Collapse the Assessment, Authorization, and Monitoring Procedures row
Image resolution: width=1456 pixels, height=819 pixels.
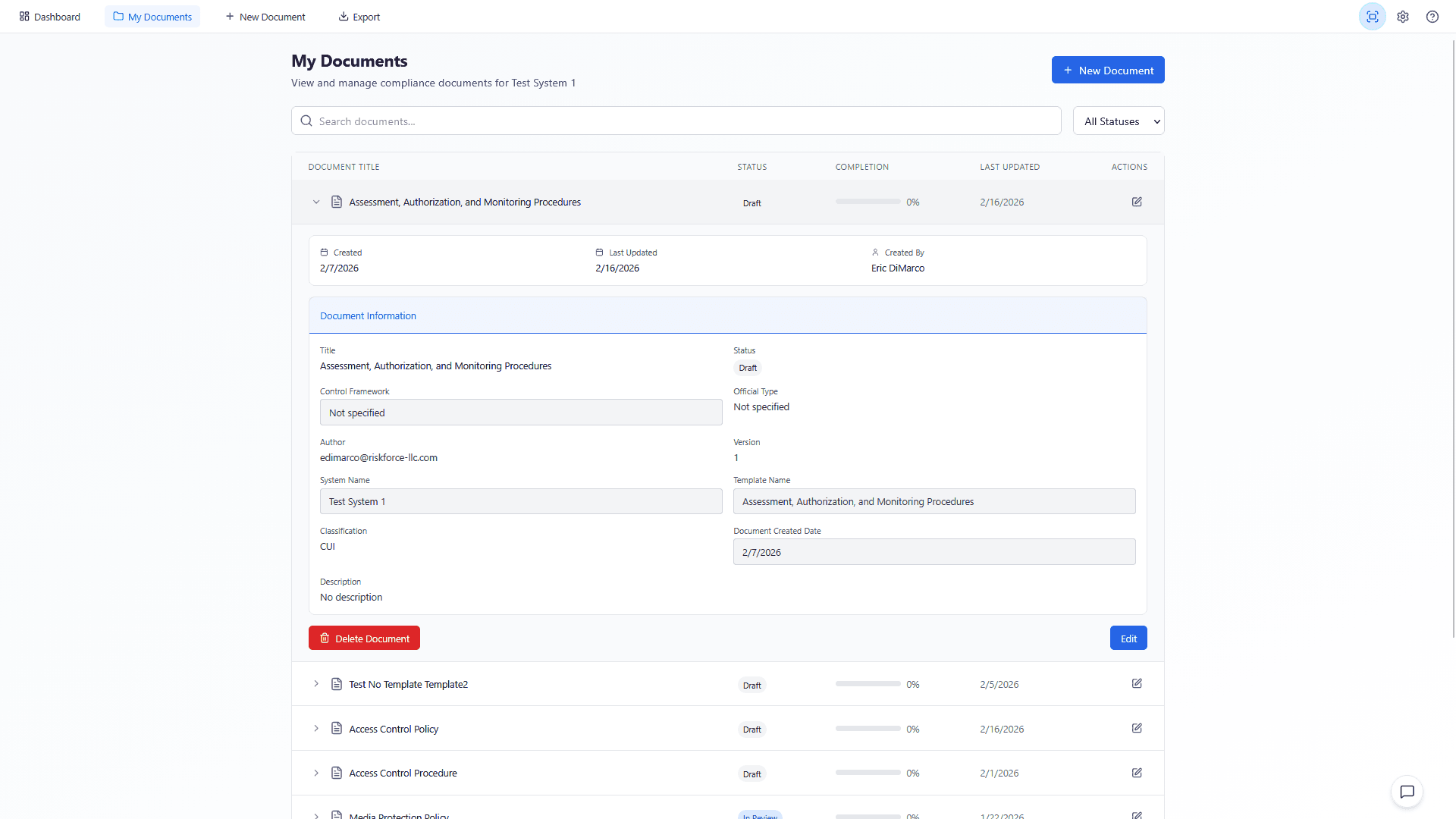click(316, 202)
